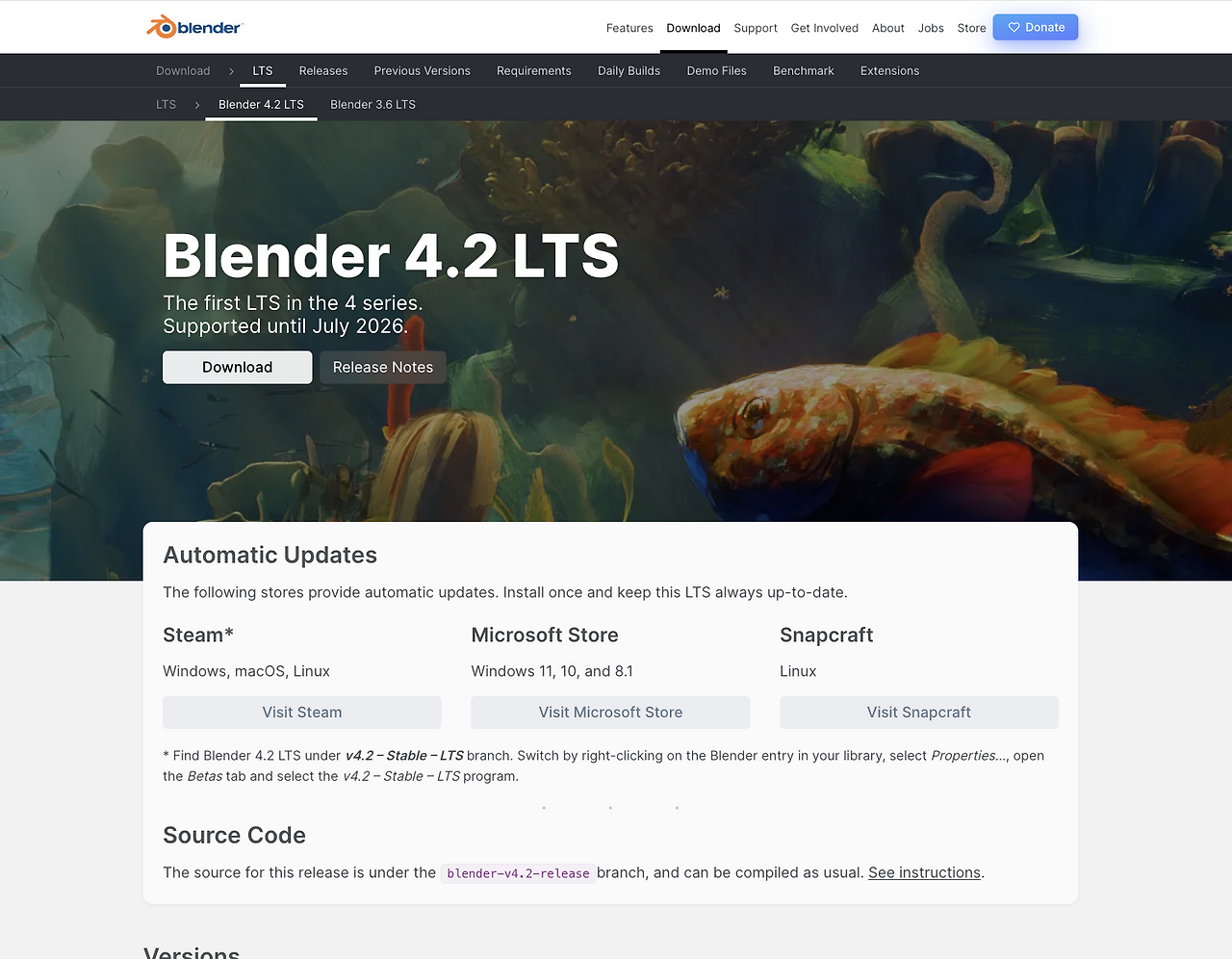The height and width of the screenshot is (959, 1232).
Task: Select Blender 4.2 LTS sub-tab
Action: [x=262, y=104]
